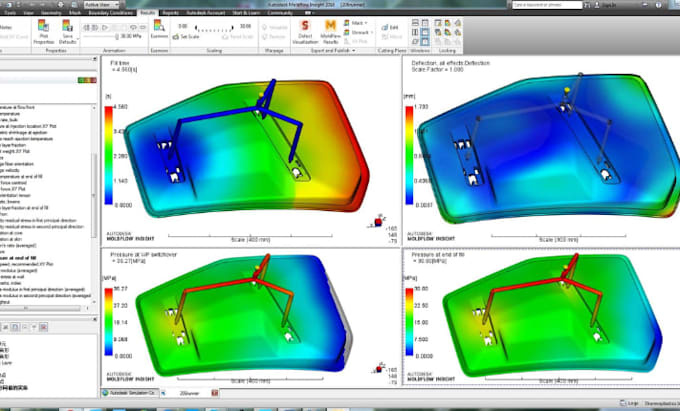Open the Boundary Conditions tab
Viewport: 680px width, 411px height.
[111, 13]
